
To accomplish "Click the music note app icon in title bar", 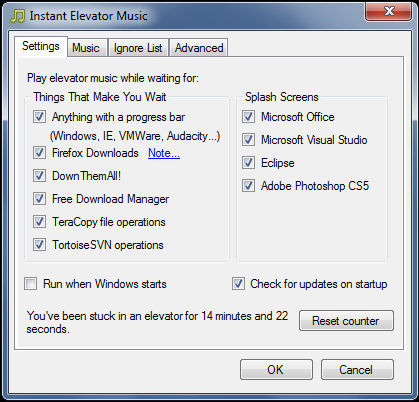I will (x=17, y=16).
